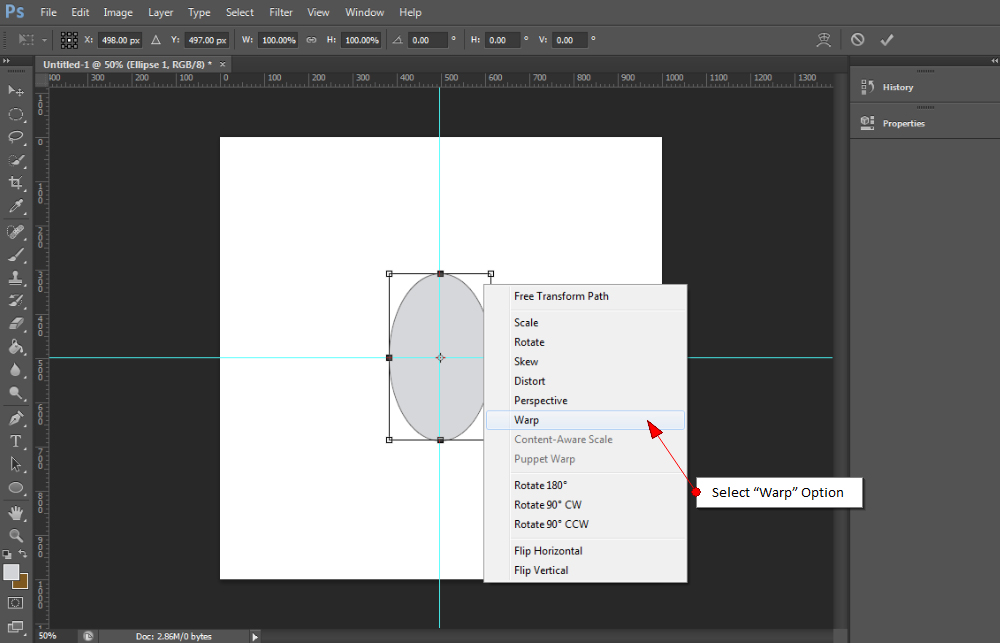This screenshot has width=1000, height=643.
Task: Commit the transform with the checkmark
Action: [x=886, y=39]
